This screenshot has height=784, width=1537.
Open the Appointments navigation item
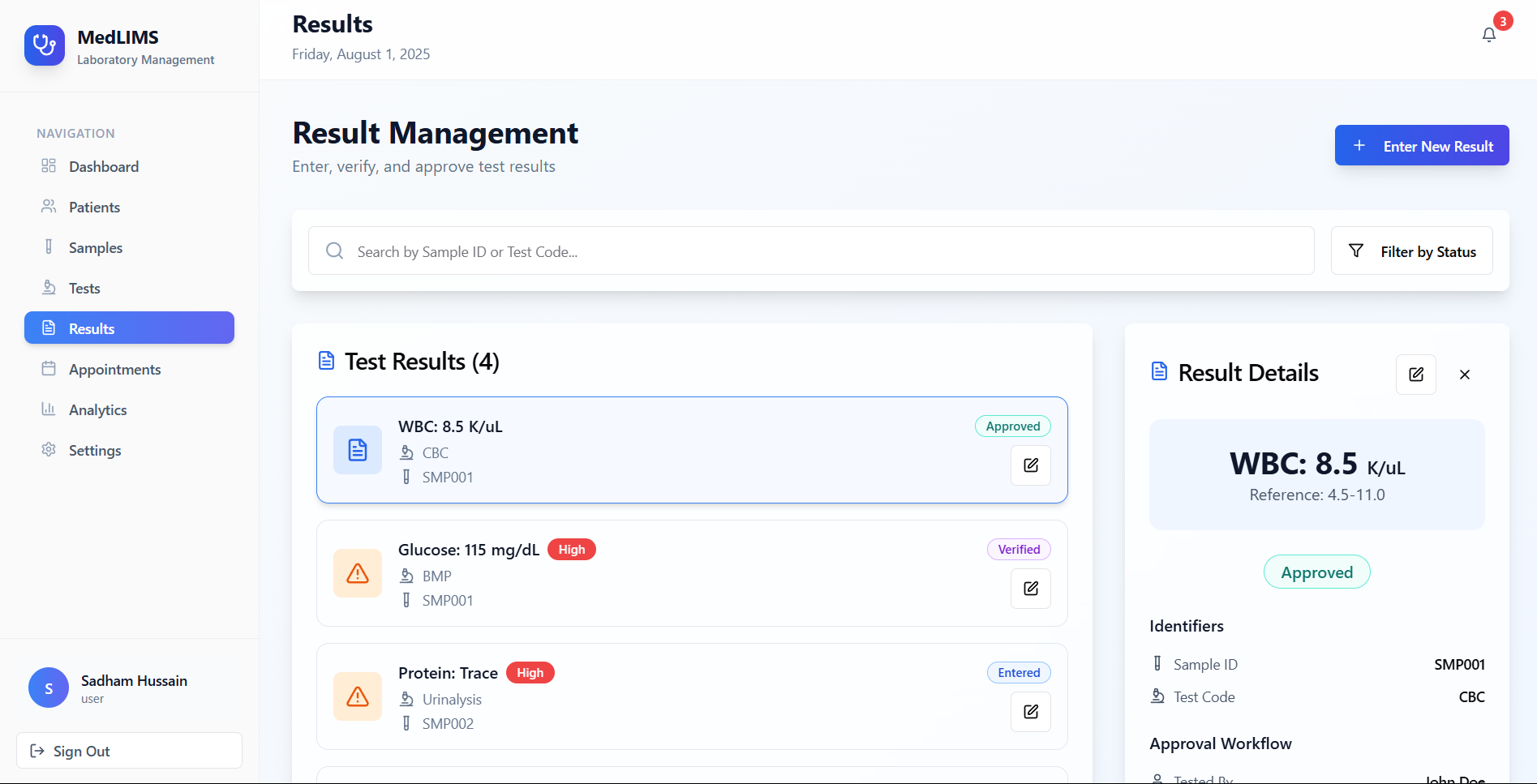pyautogui.click(x=130, y=369)
